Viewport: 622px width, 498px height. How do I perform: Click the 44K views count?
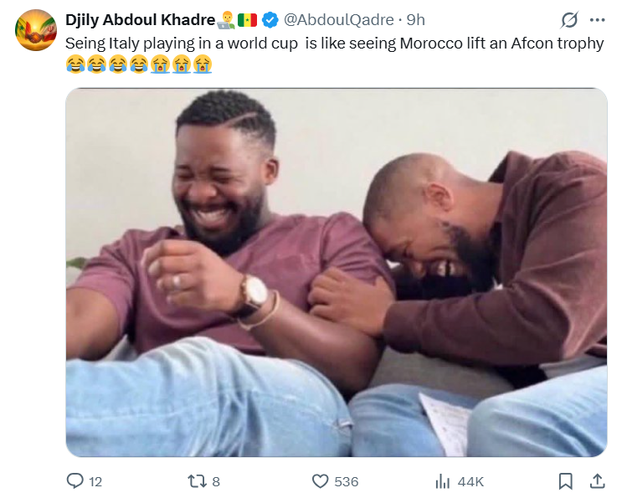click(x=470, y=482)
